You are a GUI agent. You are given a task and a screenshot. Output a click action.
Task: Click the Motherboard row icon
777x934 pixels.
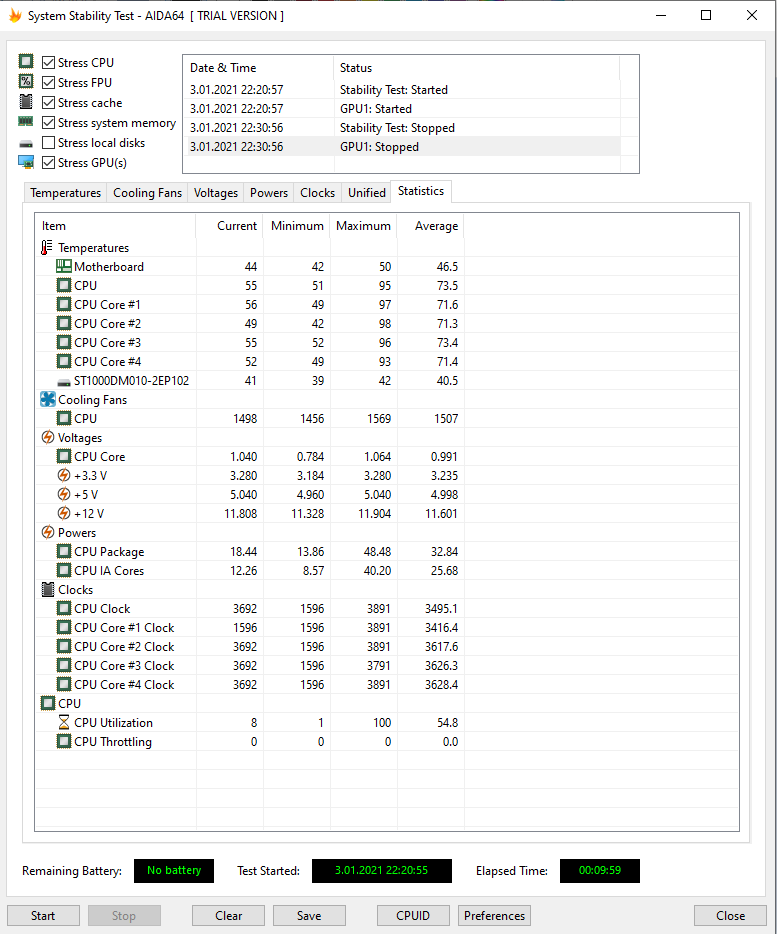(x=64, y=266)
